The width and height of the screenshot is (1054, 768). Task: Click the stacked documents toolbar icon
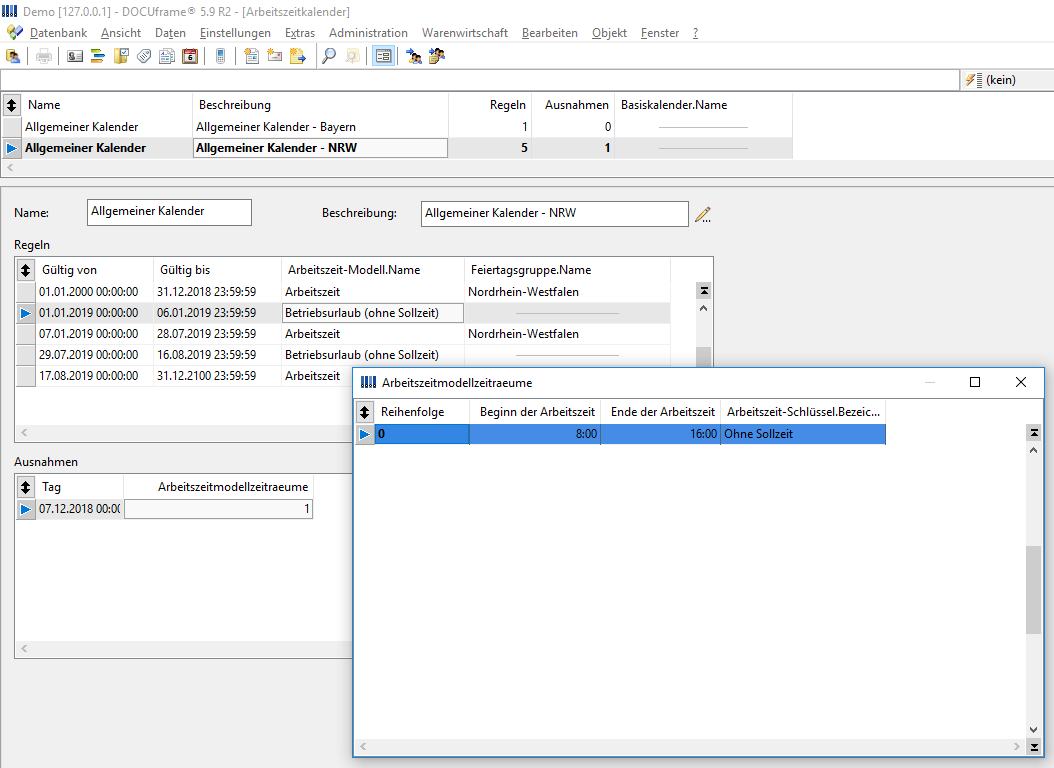click(167, 56)
